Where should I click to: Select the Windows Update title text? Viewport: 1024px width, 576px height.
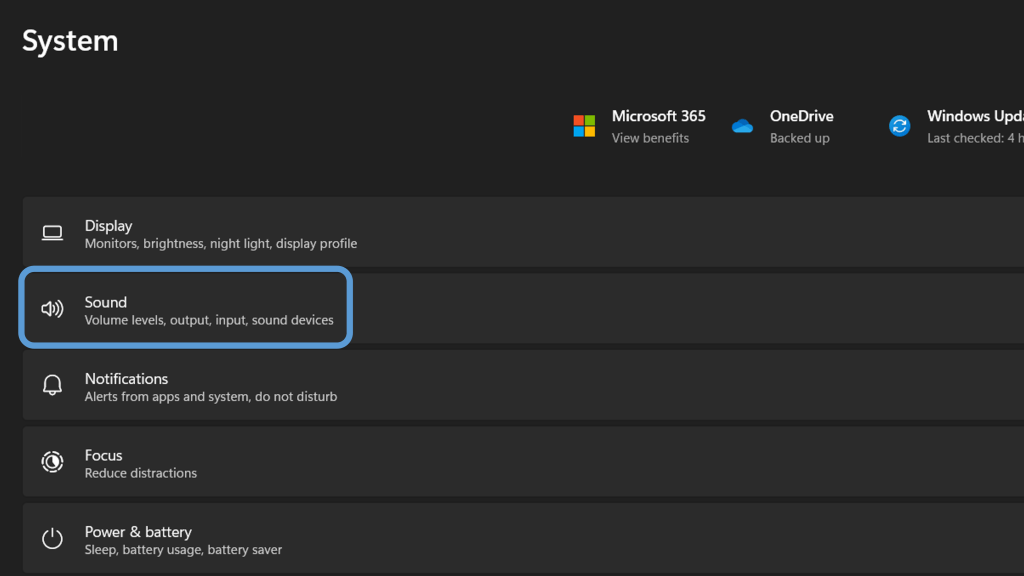tap(973, 116)
